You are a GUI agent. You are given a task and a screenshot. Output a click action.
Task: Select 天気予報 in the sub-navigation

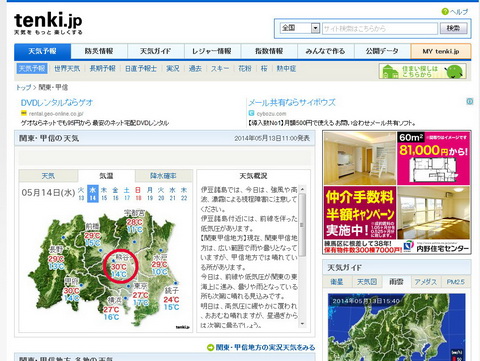(32, 69)
